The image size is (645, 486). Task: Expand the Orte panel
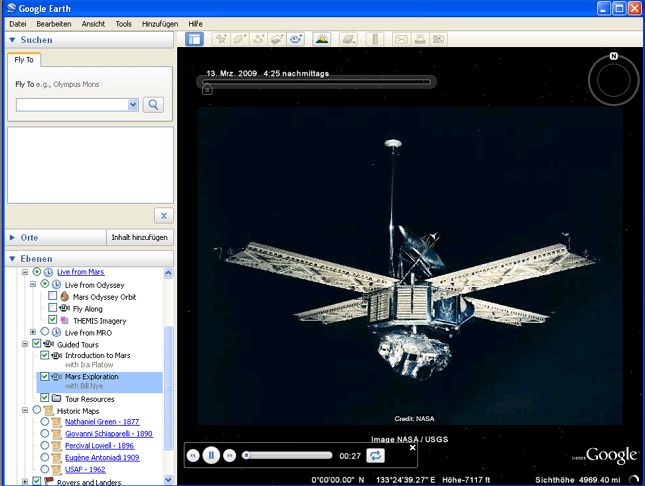[12, 237]
